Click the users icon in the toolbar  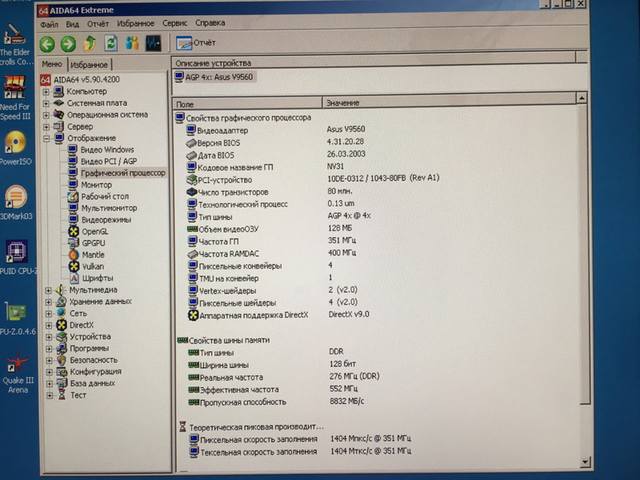click(131, 44)
